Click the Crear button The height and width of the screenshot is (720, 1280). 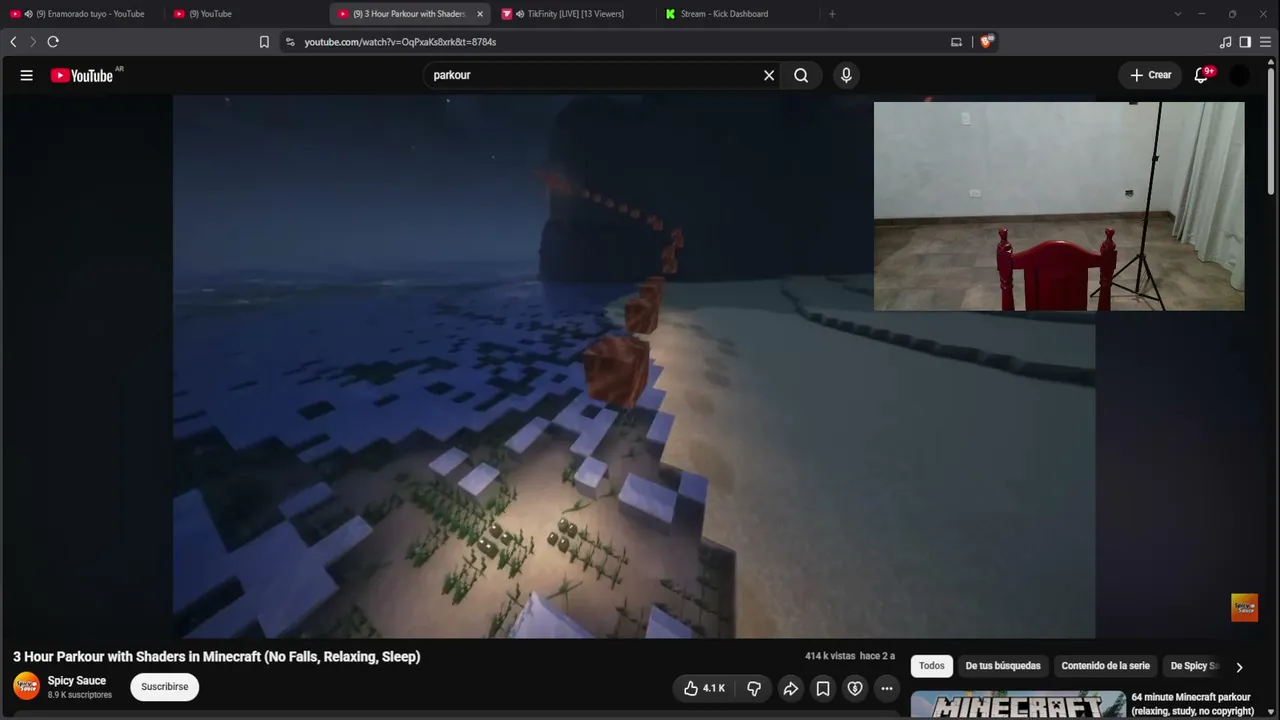(x=1150, y=75)
